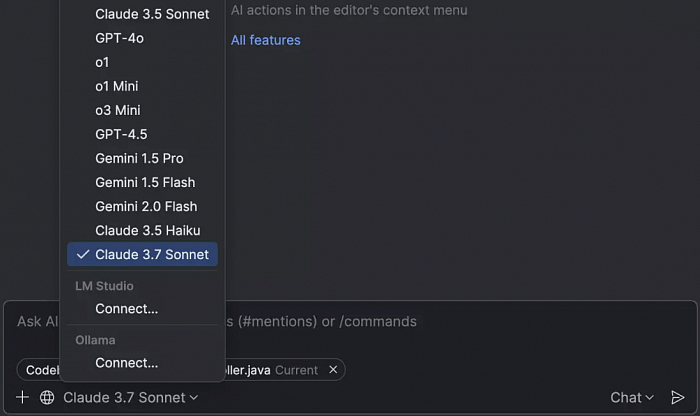
Task: Remove the current java file attachment chip
Action: click(333, 370)
